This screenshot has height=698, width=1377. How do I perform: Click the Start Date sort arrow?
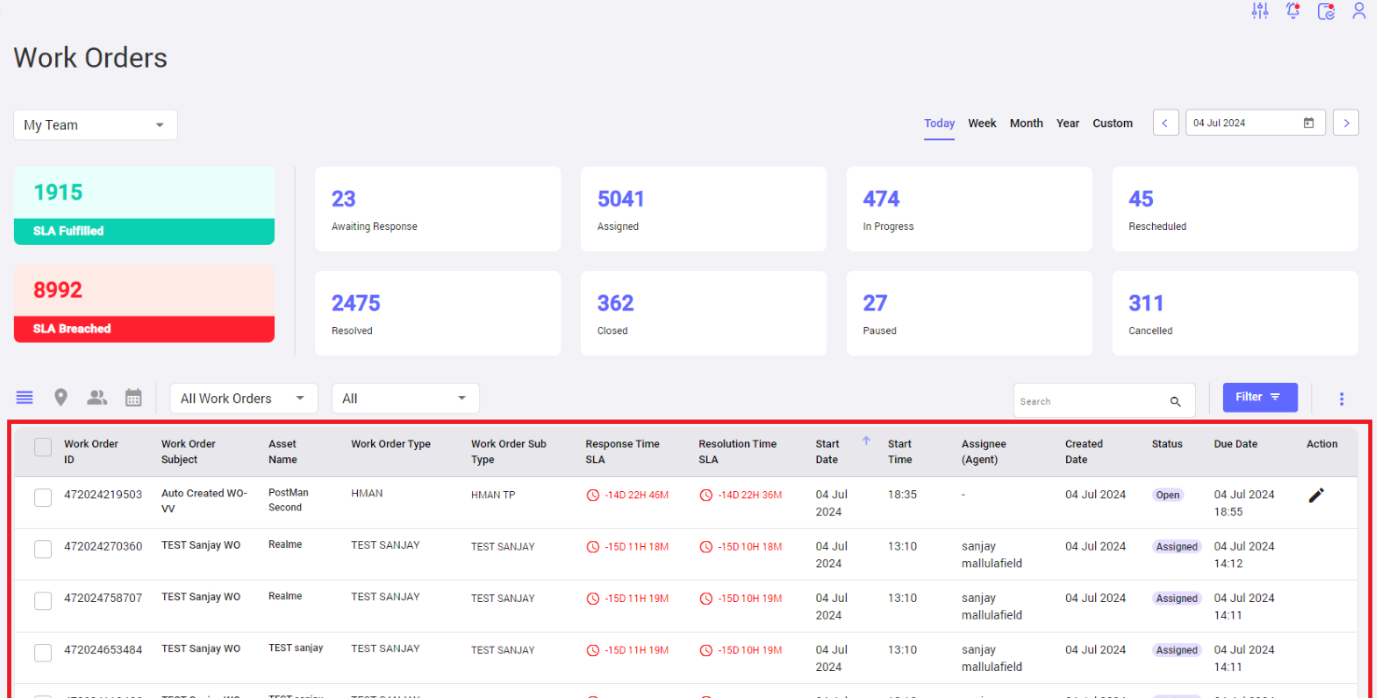(x=866, y=441)
